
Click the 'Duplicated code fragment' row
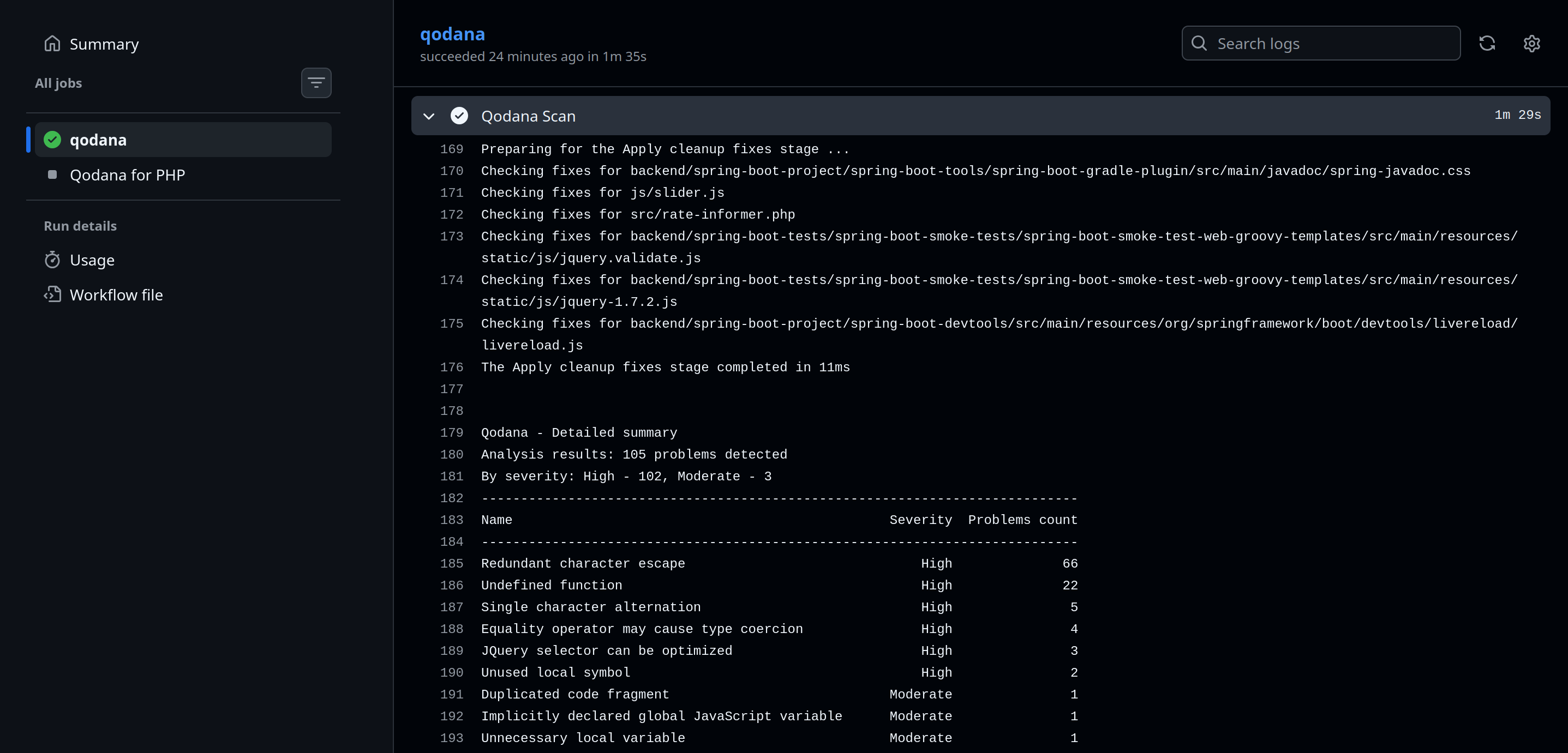(779, 694)
